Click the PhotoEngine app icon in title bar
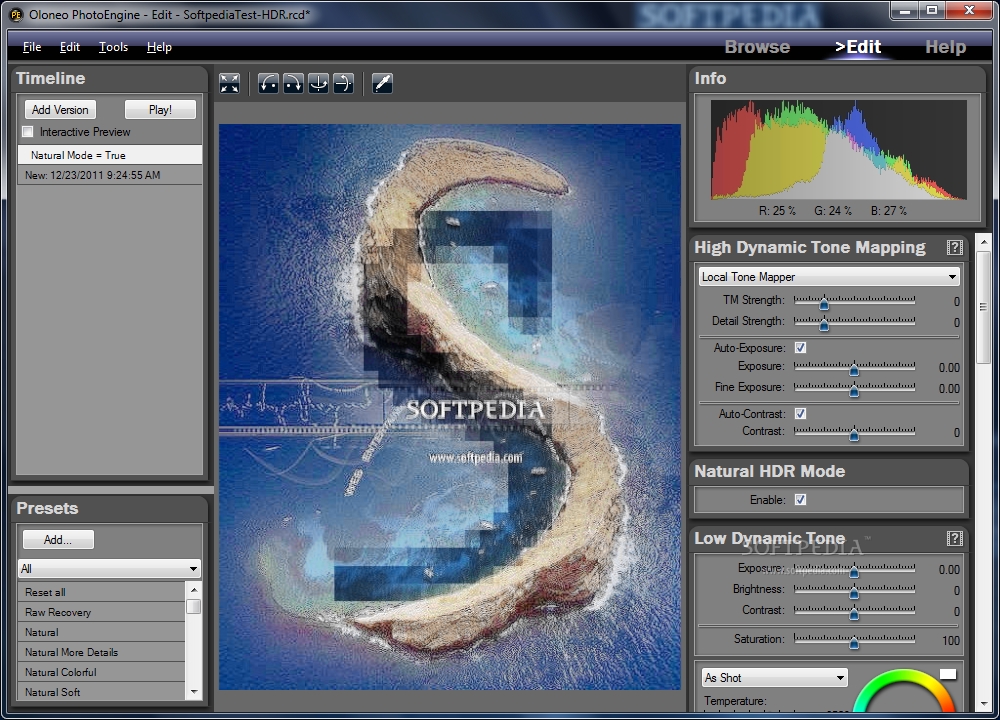The height and width of the screenshot is (720, 1000). pos(15,14)
